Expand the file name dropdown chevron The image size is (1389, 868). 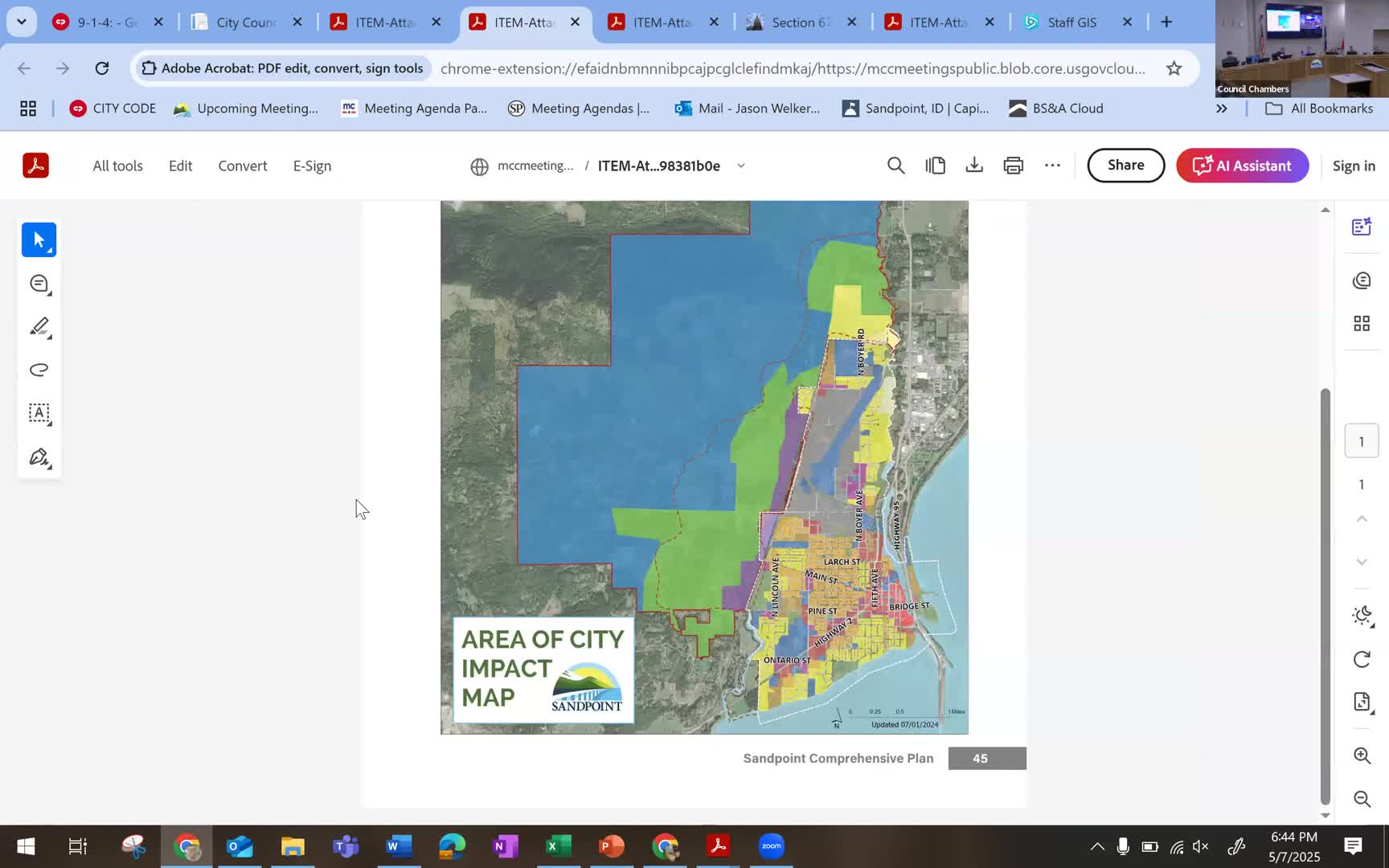pos(741,166)
